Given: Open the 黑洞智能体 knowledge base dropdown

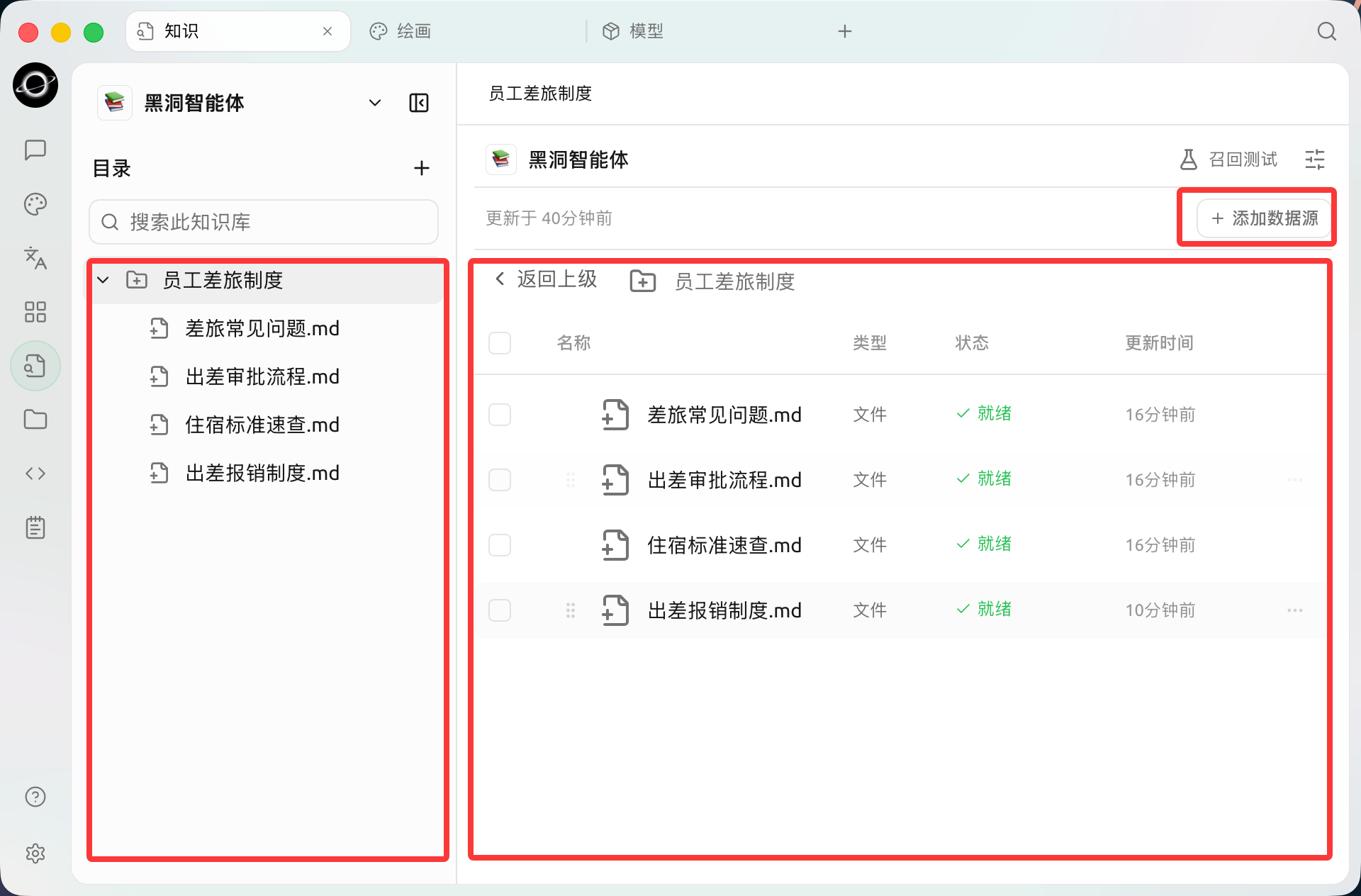Looking at the screenshot, I should click(x=375, y=103).
